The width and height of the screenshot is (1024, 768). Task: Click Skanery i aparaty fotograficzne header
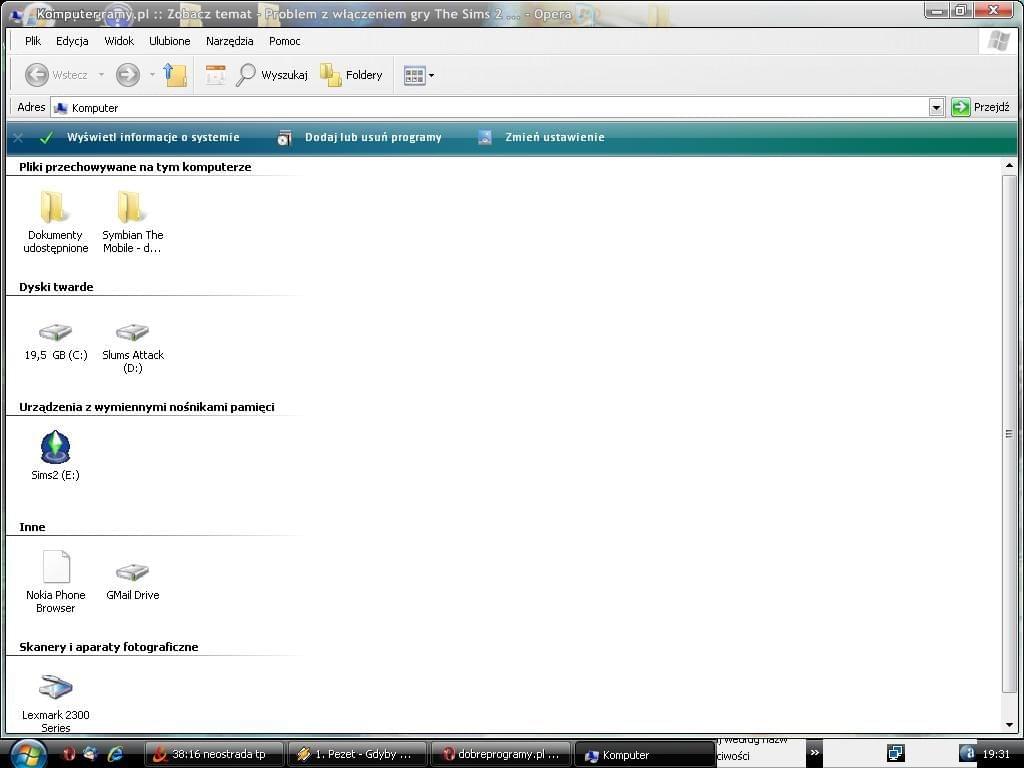pos(108,647)
